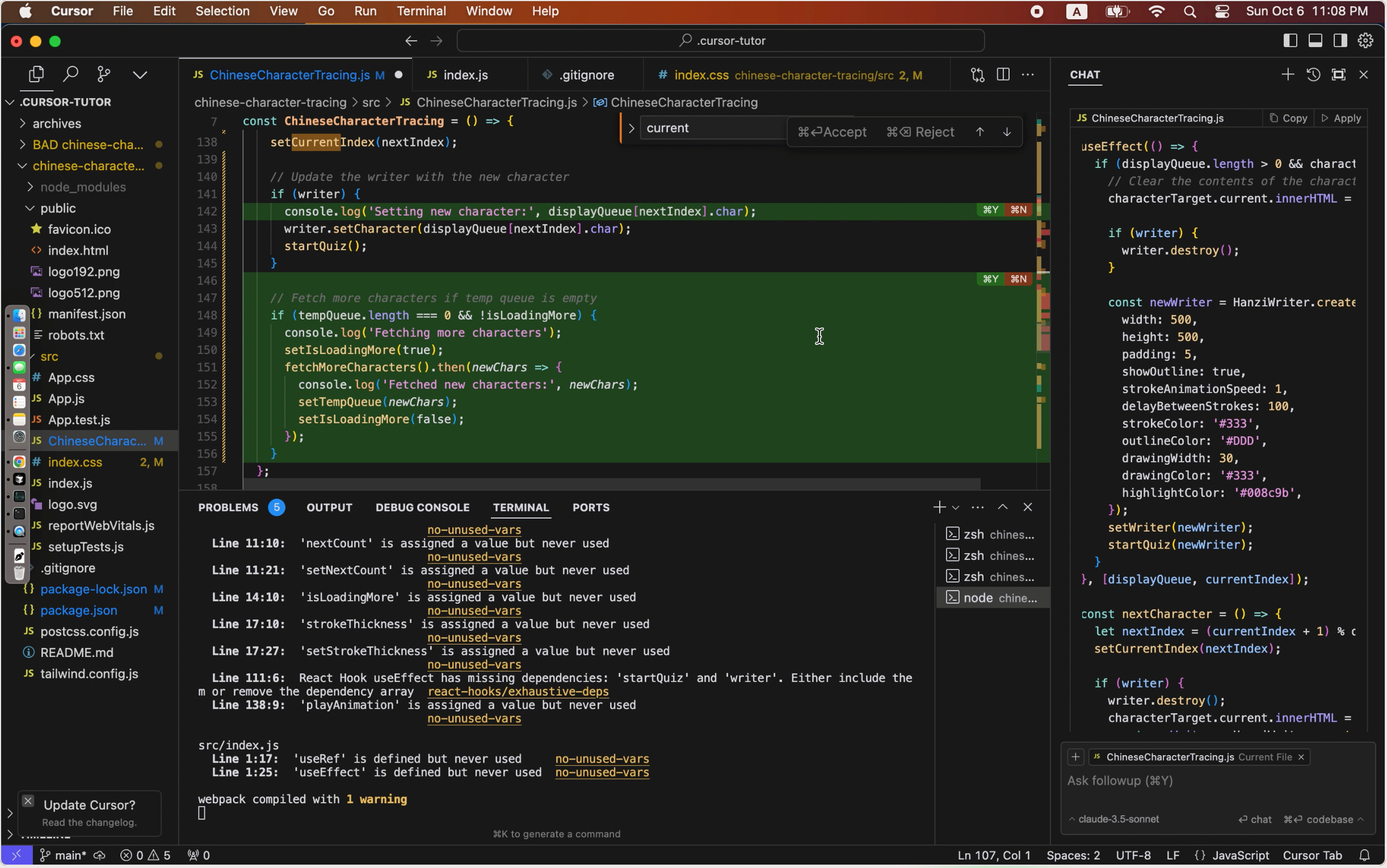Switch to the PROBLEMS tab

(229, 508)
